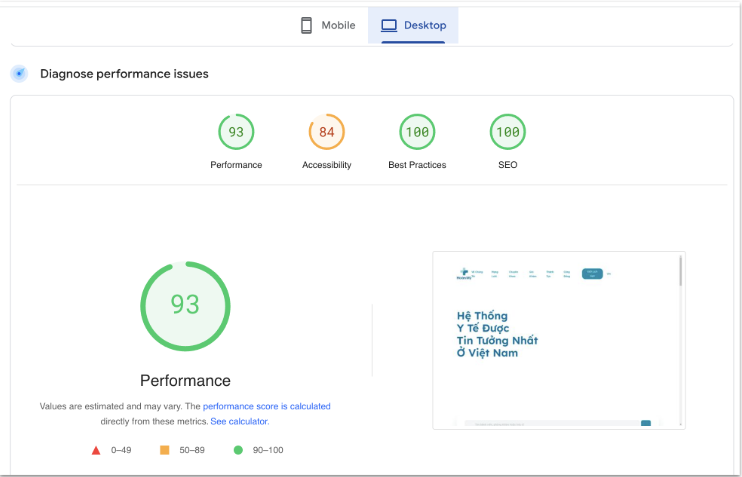Click the red triangle 0–49 legend
Image resolution: width=742 pixels, height=477 pixels.
(x=96, y=451)
